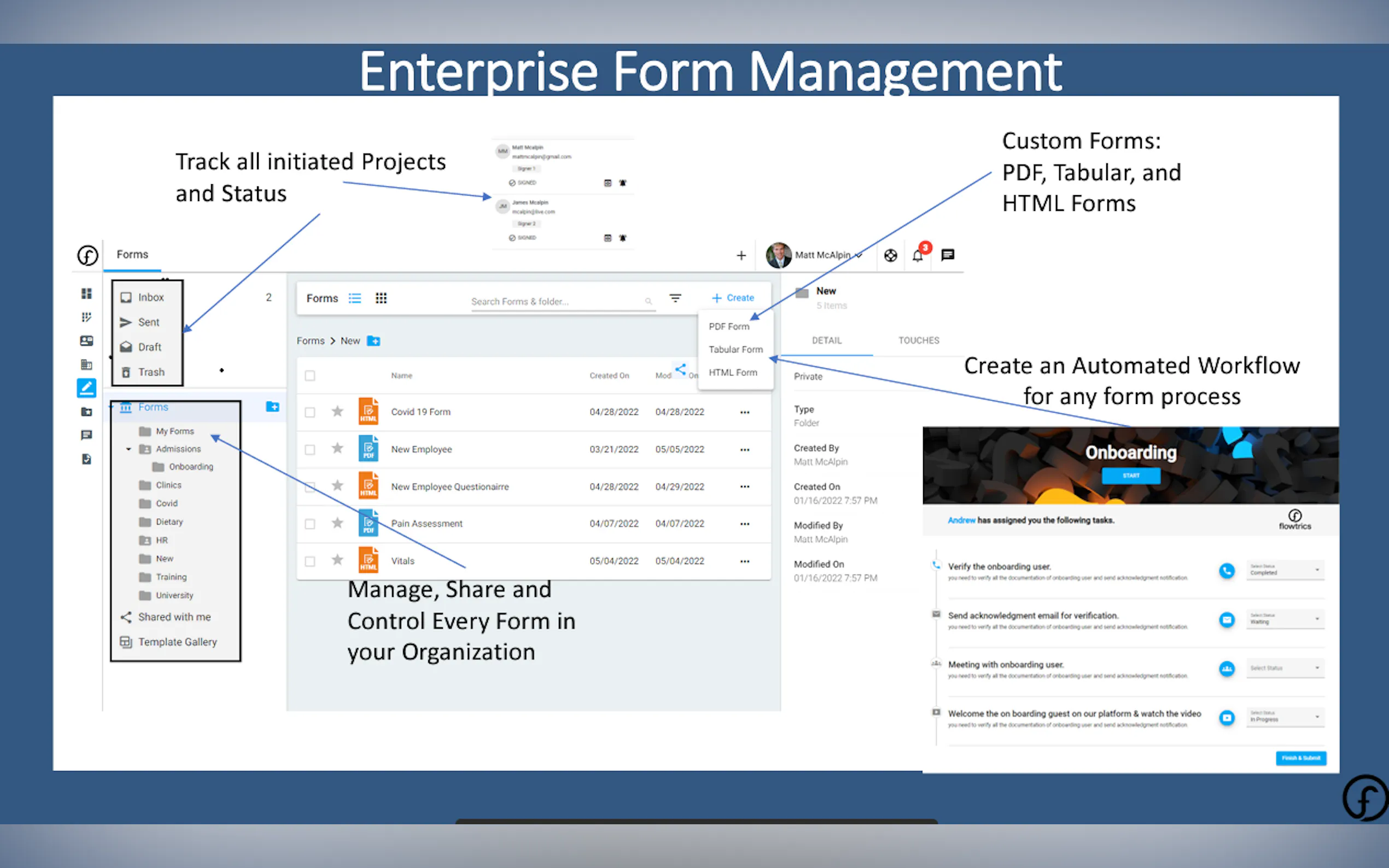Select HTML Form from Create menu
Viewport: 1389px width, 868px height.
coord(733,373)
